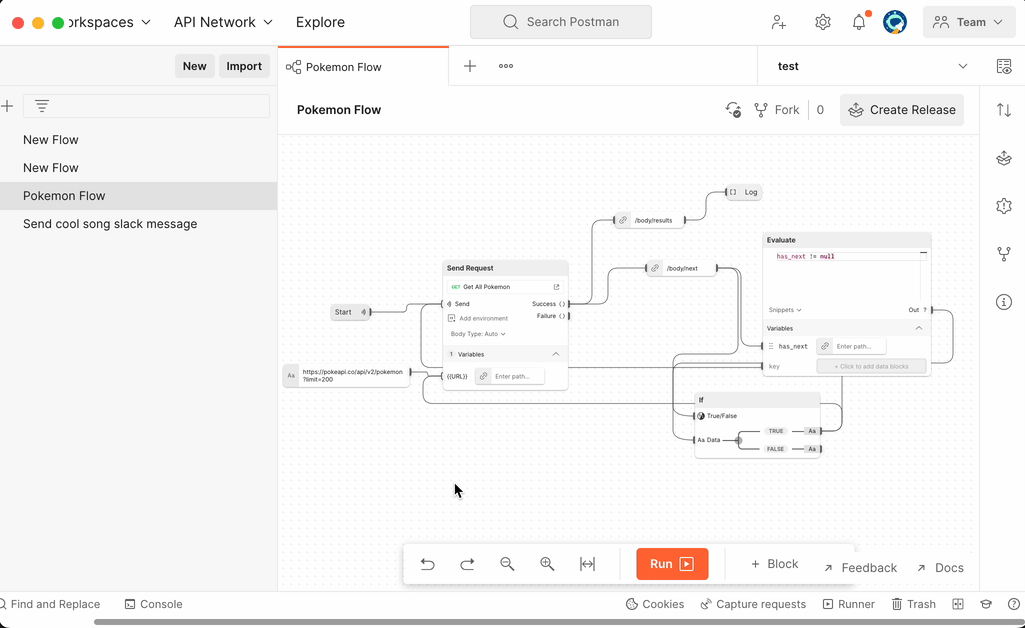1025x628 pixels.
Task: Click the Import button
Action: [x=244, y=66]
